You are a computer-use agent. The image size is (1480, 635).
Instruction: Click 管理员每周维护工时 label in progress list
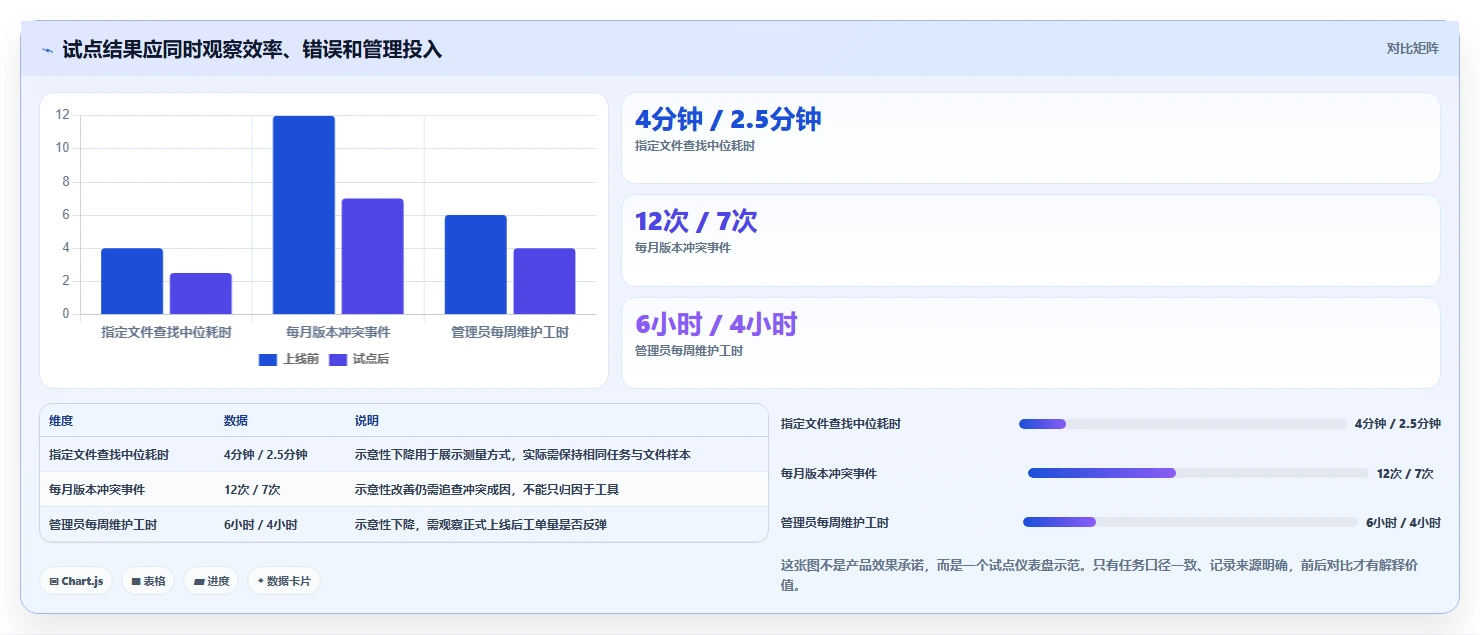[835, 522]
